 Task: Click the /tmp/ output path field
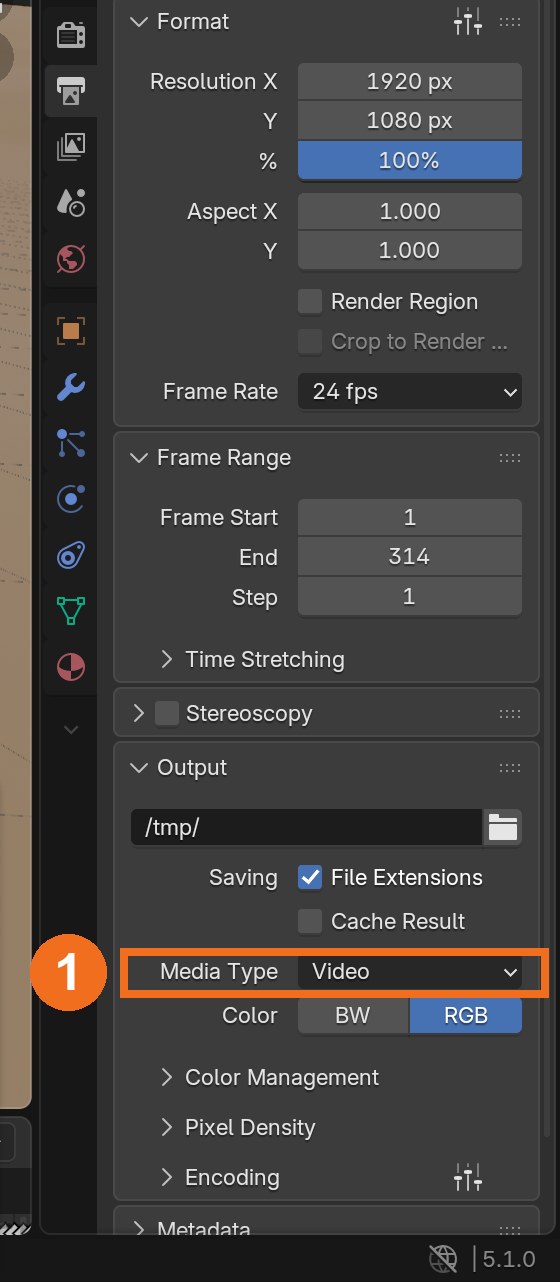[x=307, y=827]
